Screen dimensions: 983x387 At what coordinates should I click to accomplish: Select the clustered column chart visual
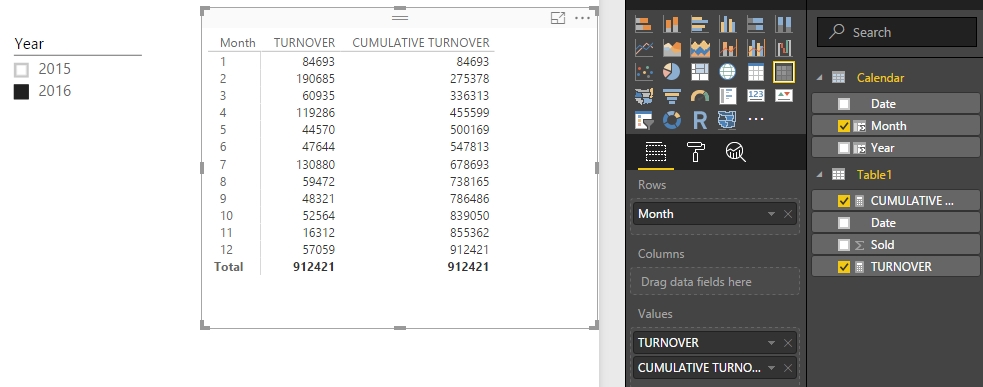coord(728,24)
